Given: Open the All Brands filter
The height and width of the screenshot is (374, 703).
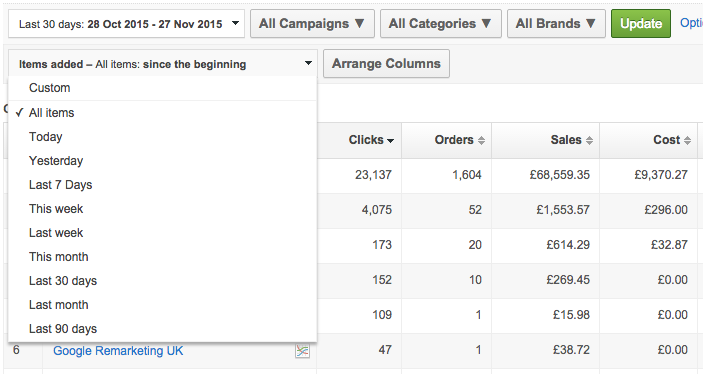Looking at the screenshot, I should click(556, 24).
